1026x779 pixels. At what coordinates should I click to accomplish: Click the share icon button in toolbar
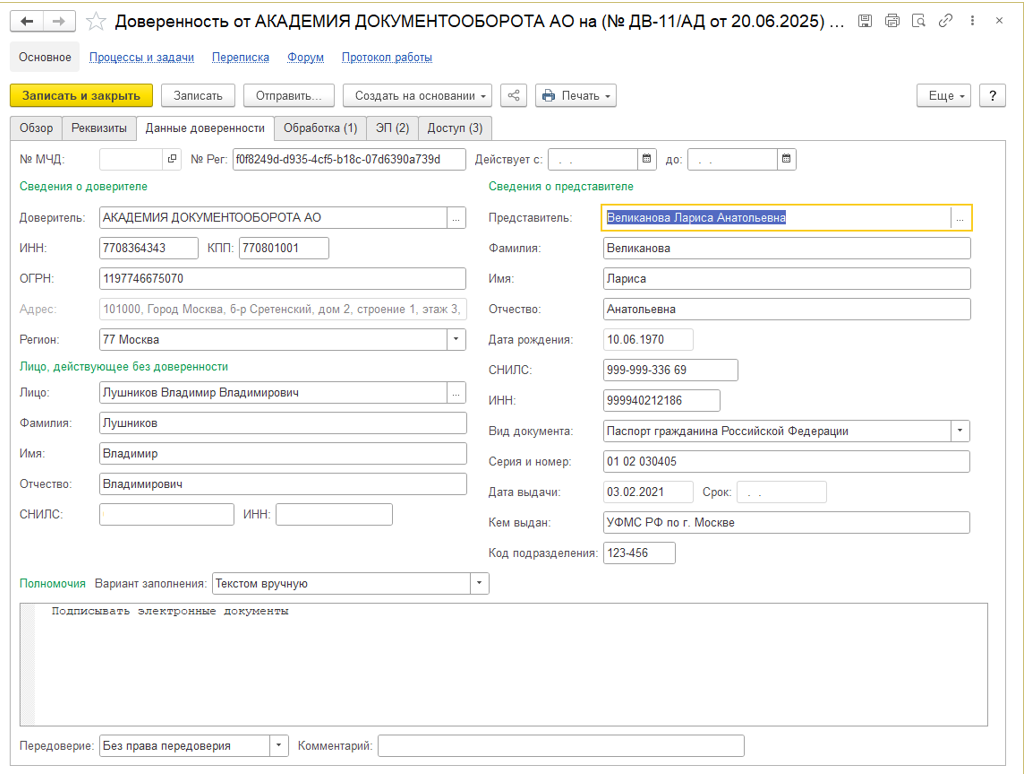click(x=514, y=95)
